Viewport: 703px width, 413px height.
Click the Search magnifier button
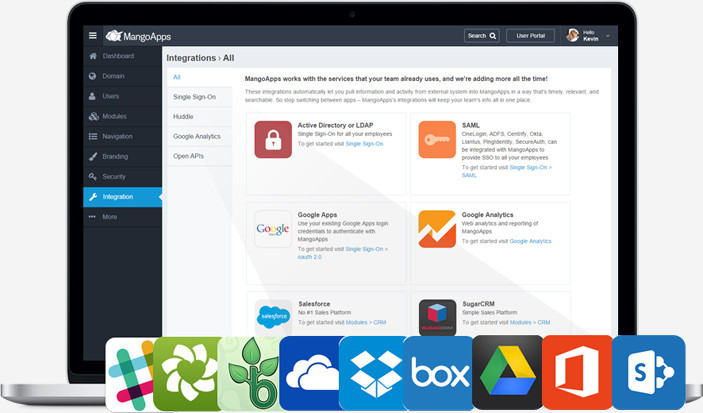[482, 36]
